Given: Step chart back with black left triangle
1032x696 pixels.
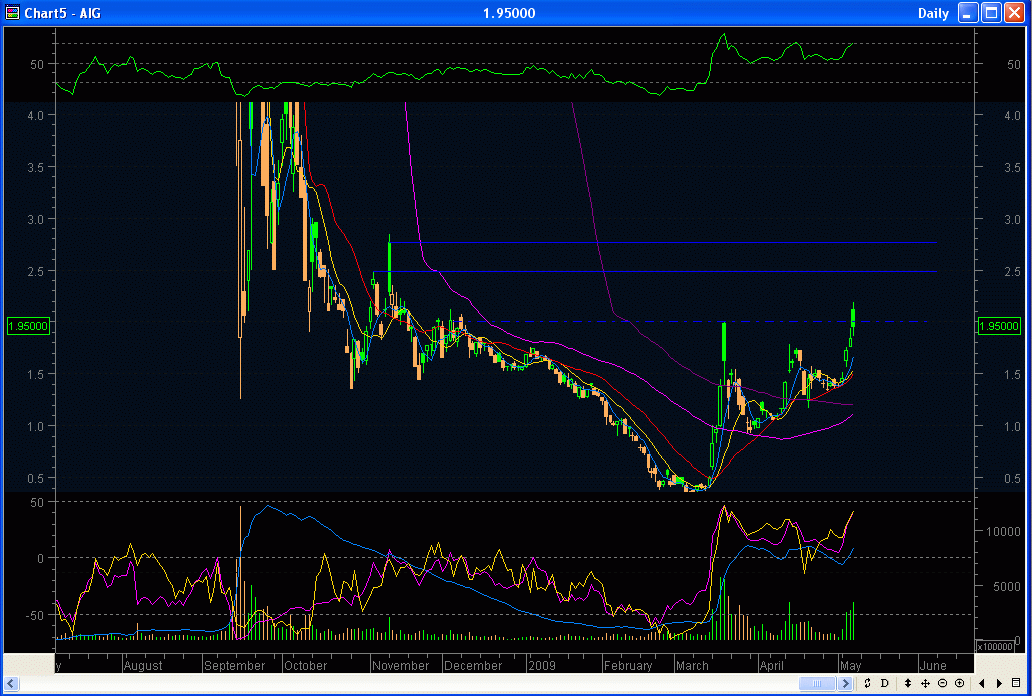Looking at the screenshot, I should click(x=983, y=683).
